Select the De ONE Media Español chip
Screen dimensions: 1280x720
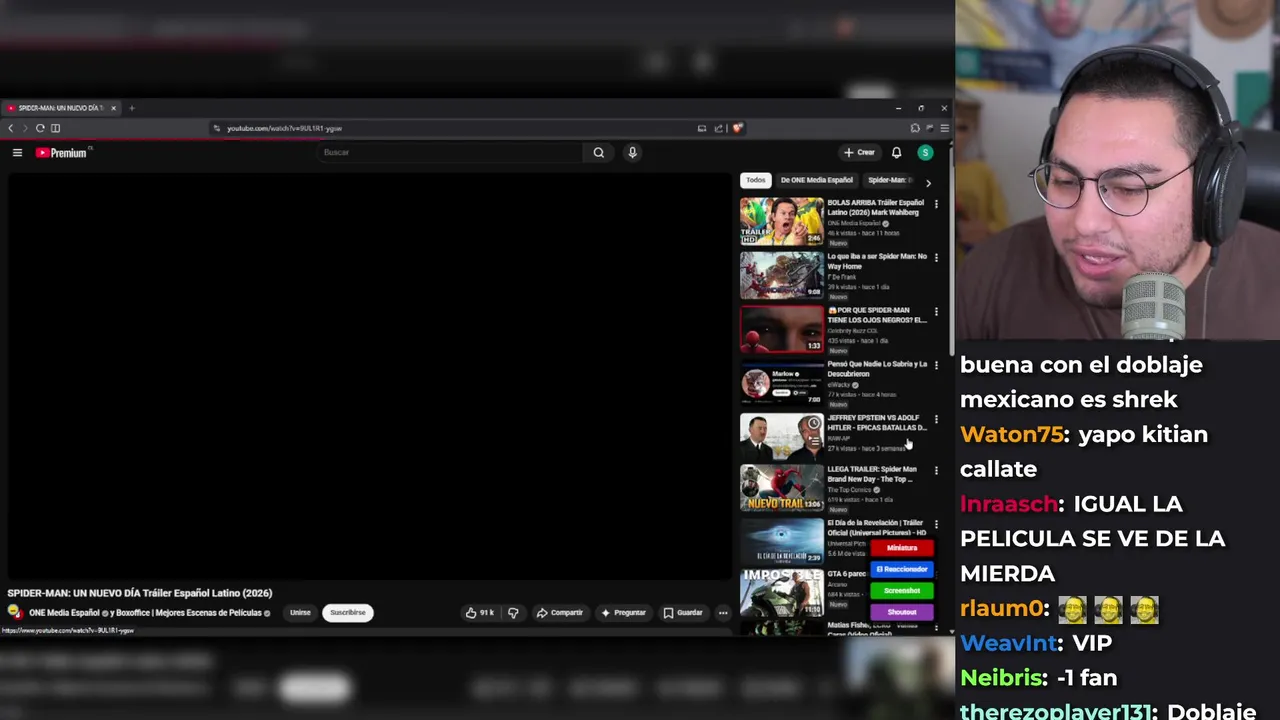coord(816,180)
